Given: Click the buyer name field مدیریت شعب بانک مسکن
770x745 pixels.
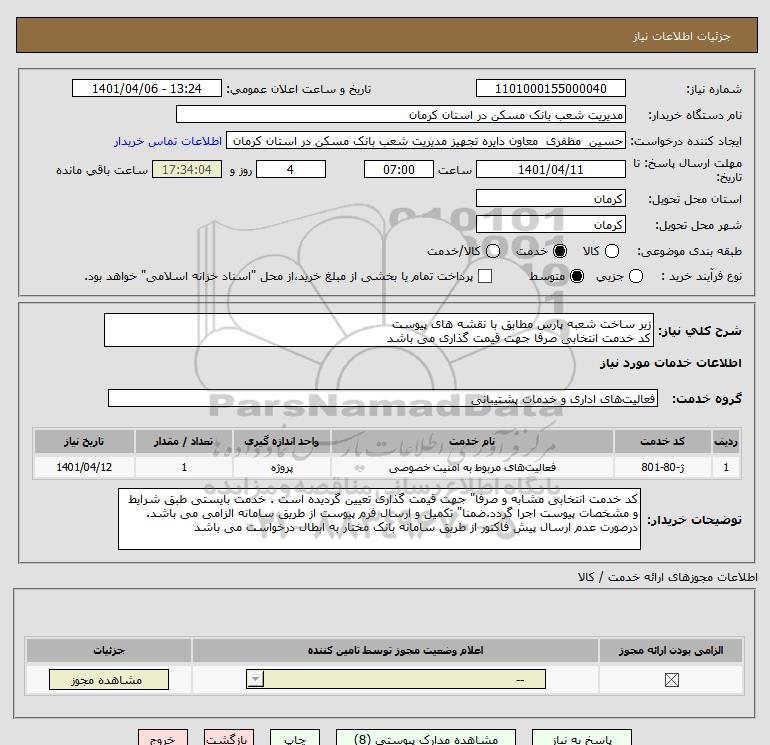Looking at the screenshot, I should tap(401, 114).
